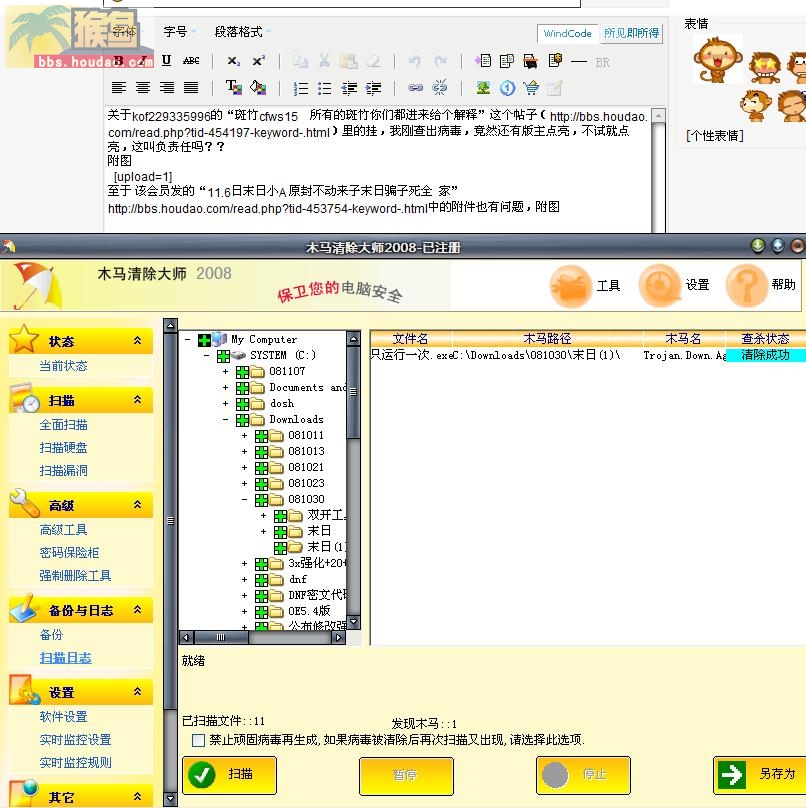Remove a hyperlink with the broken-chain icon
The width and height of the screenshot is (806, 808).
[440, 88]
